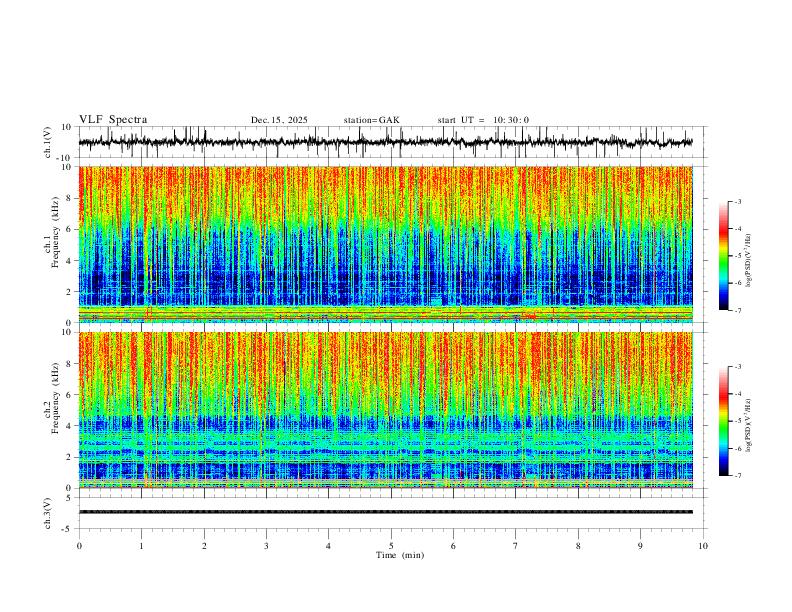Click the lower colorbar's log(PSD) unit label
This screenshot has width=792, height=612.
(749, 424)
